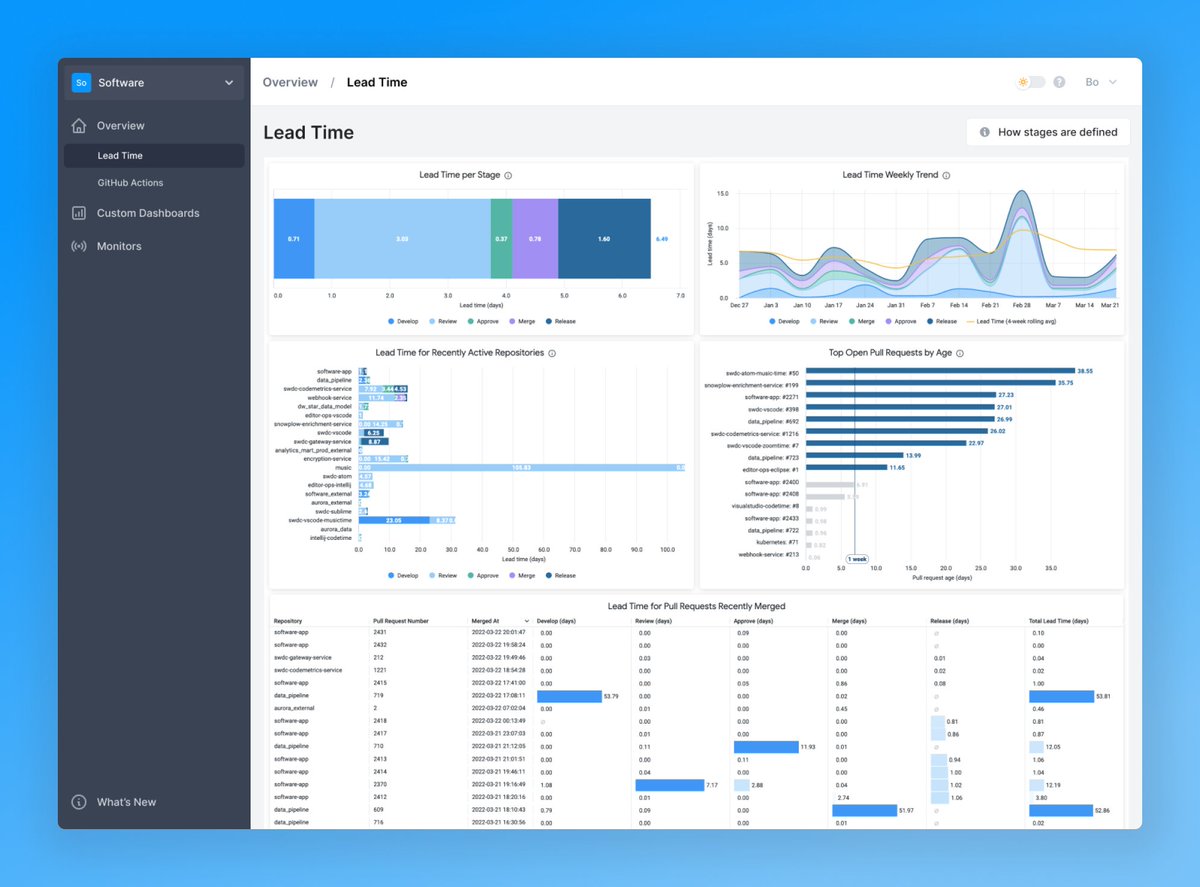Show info for Recently Active Repositories chart
This screenshot has height=887, width=1200.
(x=552, y=353)
